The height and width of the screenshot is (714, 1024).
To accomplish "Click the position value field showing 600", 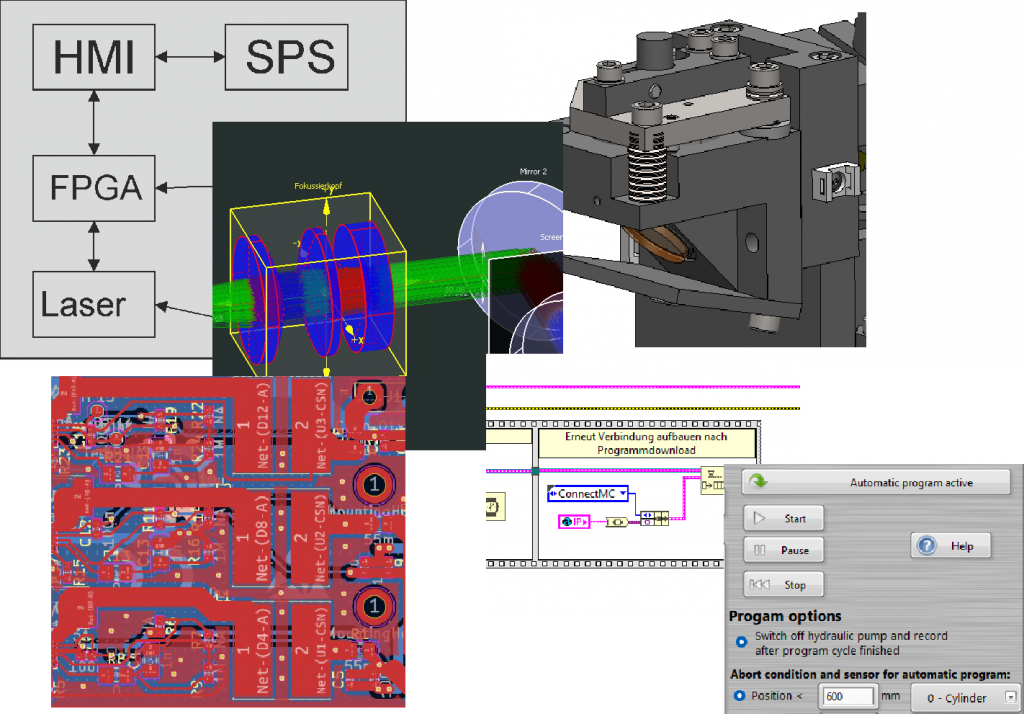I will click(847, 697).
